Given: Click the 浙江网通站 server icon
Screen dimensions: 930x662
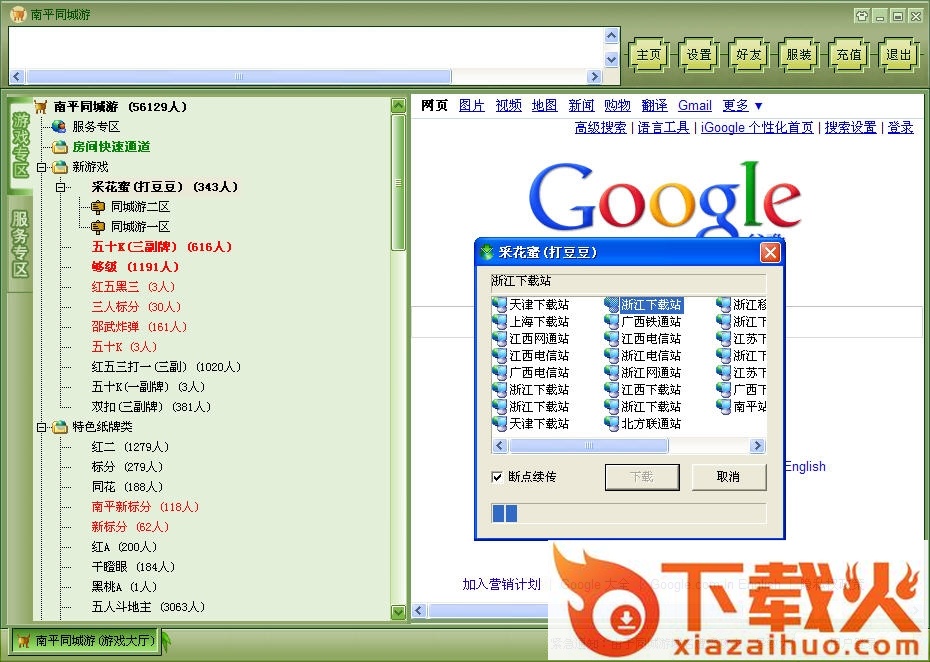Looking at the screenshot, I should point(611,373).
